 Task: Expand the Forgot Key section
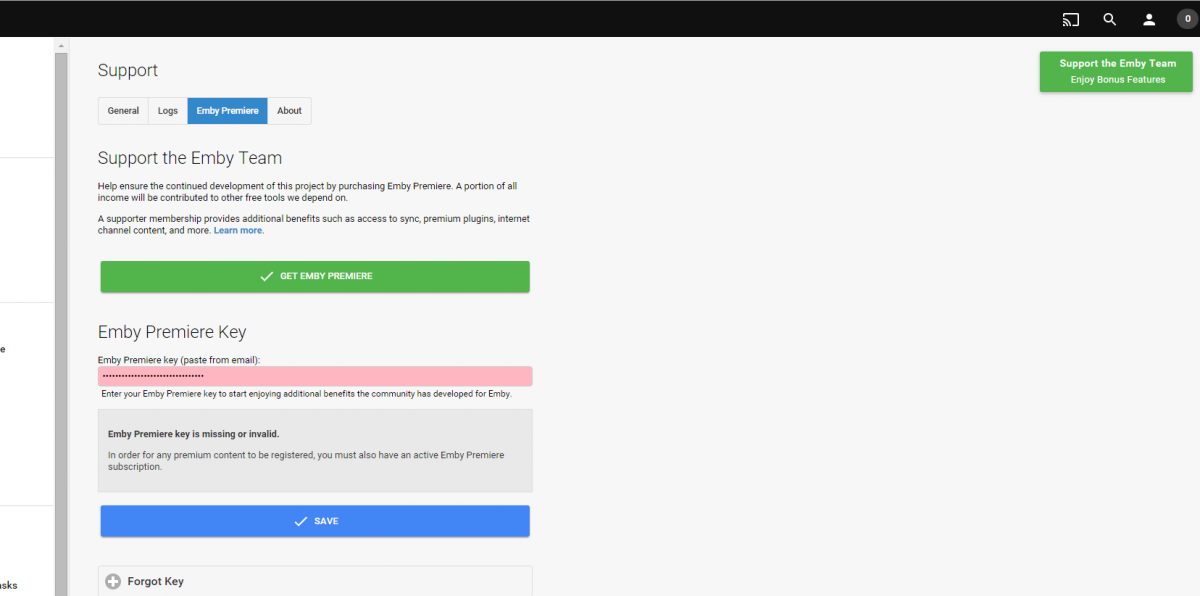315,581
